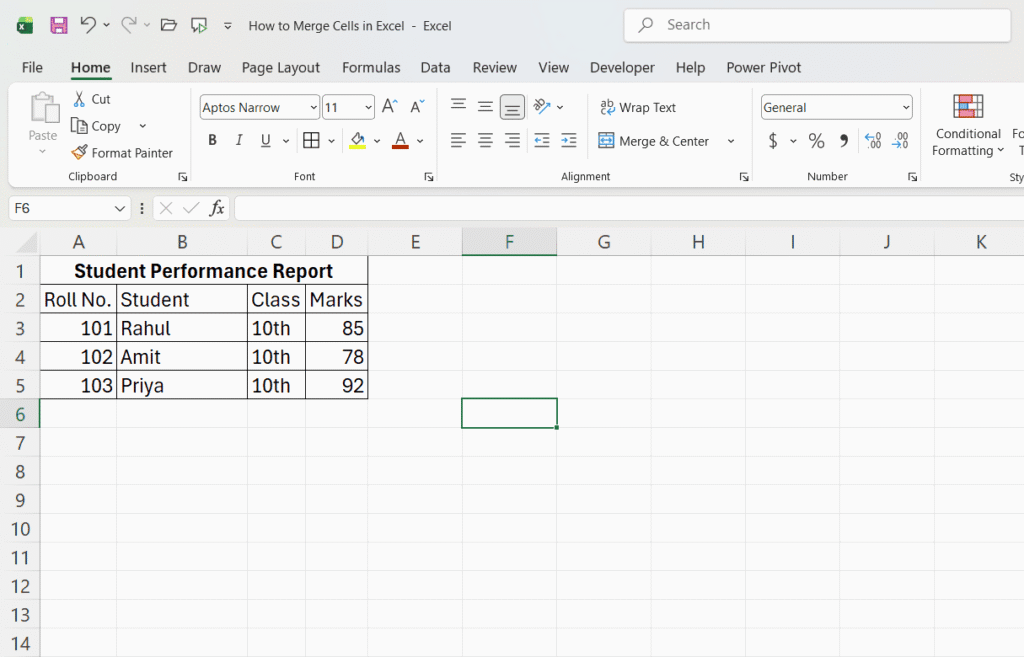Click the formula bar Cancel X button
Screen dimensions: 1024x657
166,208
